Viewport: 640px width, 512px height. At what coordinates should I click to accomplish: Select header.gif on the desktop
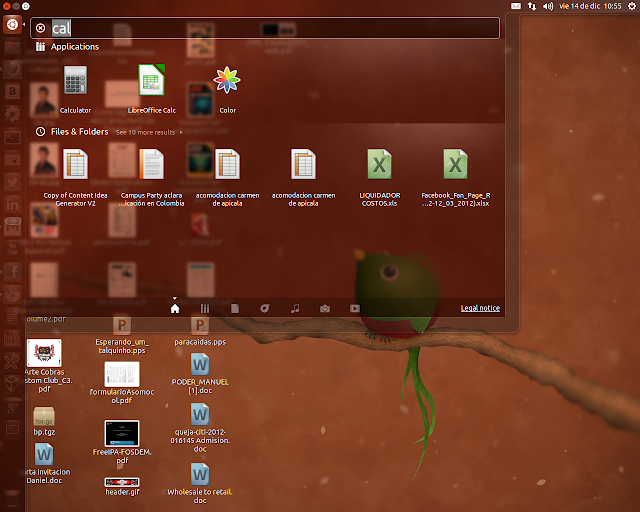[122, 487]
